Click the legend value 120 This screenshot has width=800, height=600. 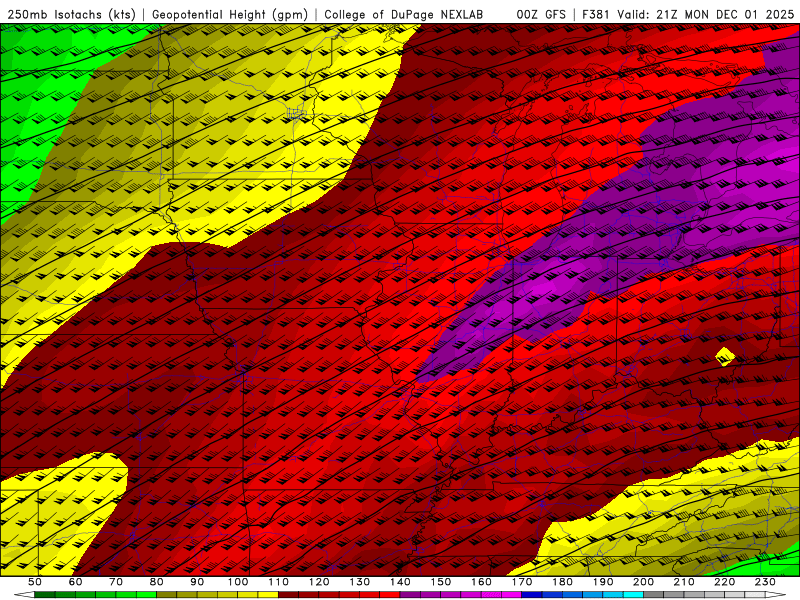click(x=319, y=582)
